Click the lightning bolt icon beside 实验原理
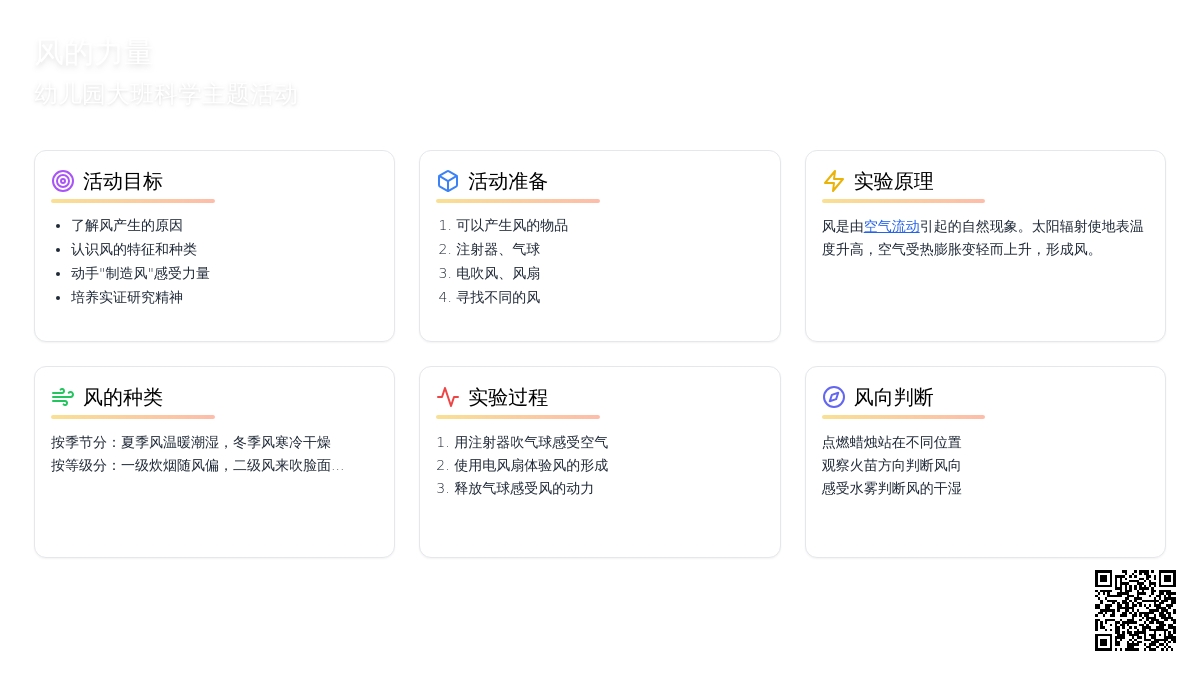This screenshot has width=1200, height=675. [834, 181]
